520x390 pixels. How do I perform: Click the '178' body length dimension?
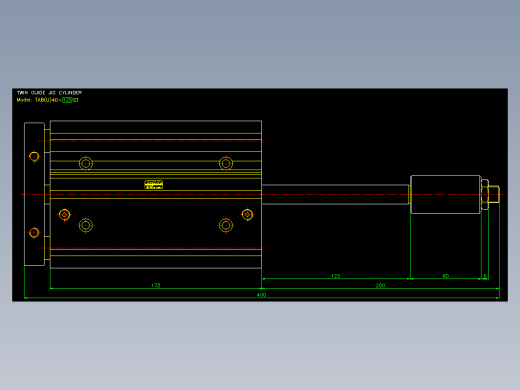(x=156, y=285)
